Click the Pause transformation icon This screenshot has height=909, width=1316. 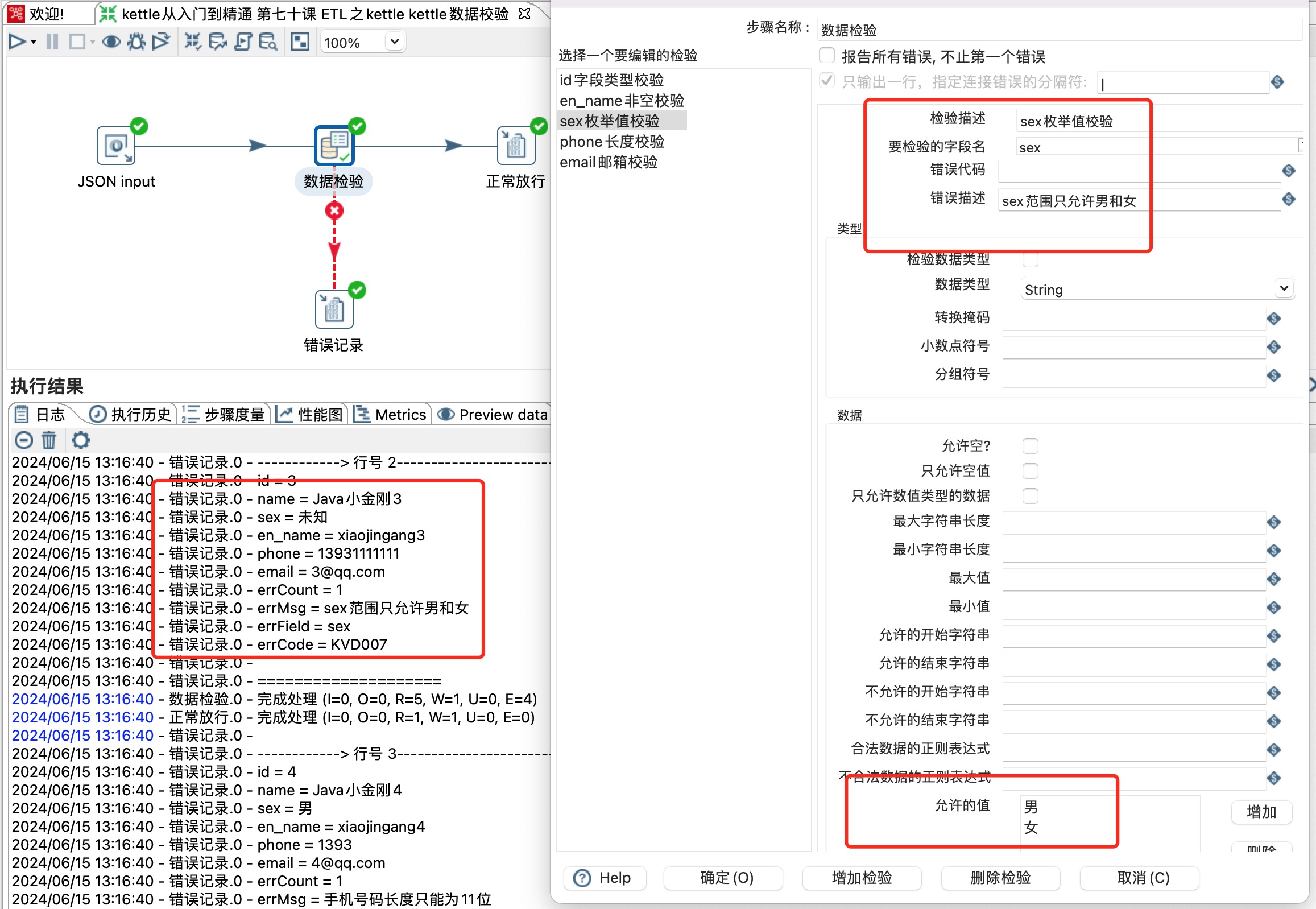pos(52,42)
